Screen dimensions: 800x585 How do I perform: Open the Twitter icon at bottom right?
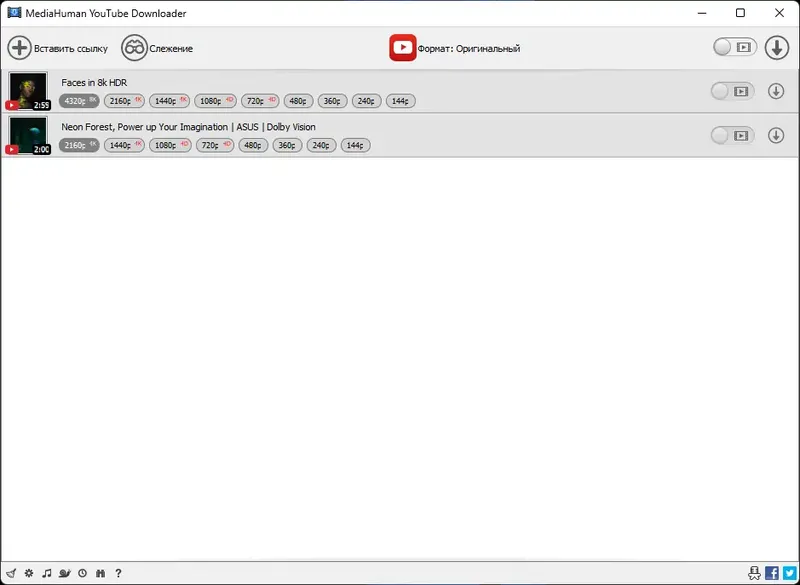tap(789, 573)
